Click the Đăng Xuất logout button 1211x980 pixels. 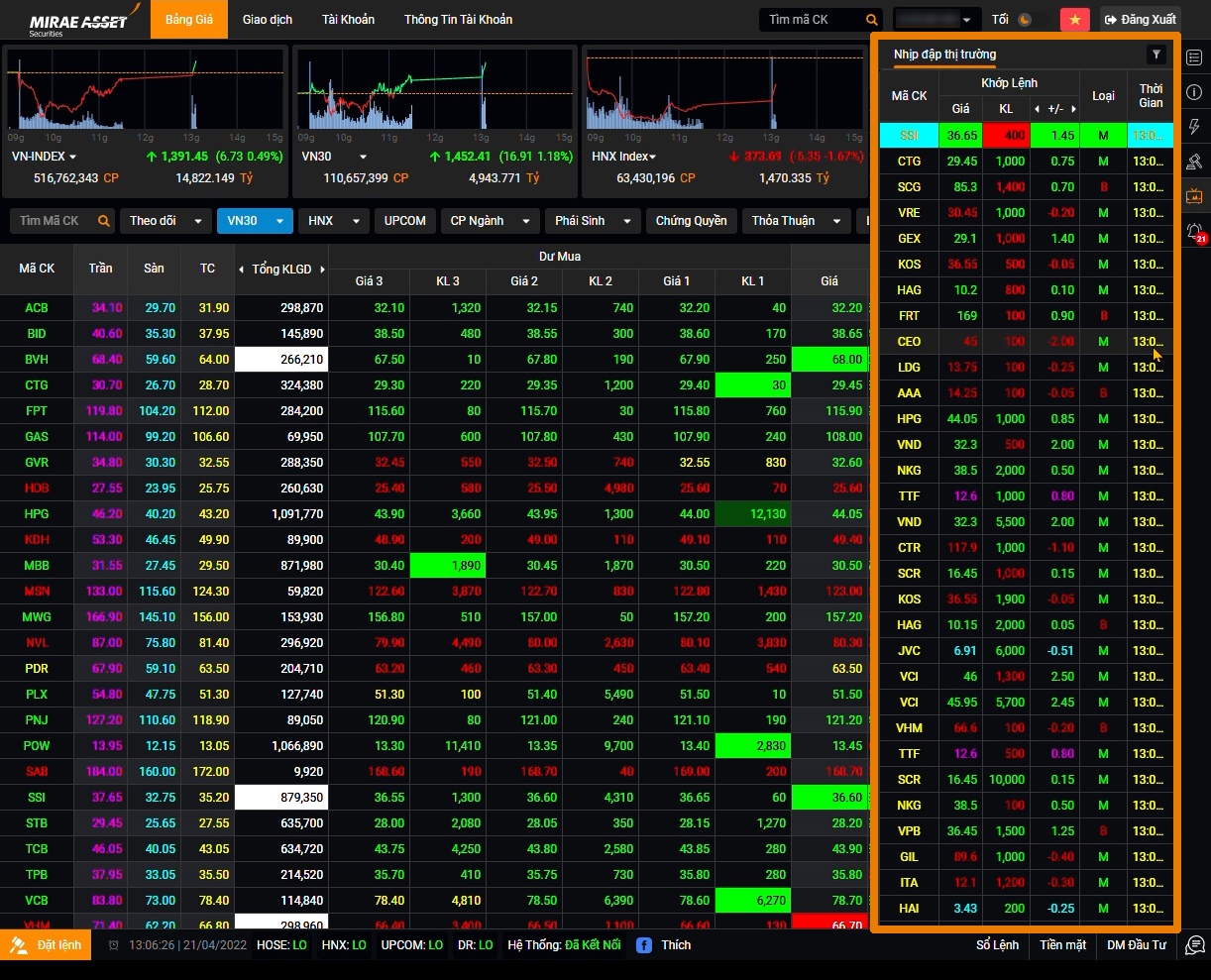pos(1140,20)
